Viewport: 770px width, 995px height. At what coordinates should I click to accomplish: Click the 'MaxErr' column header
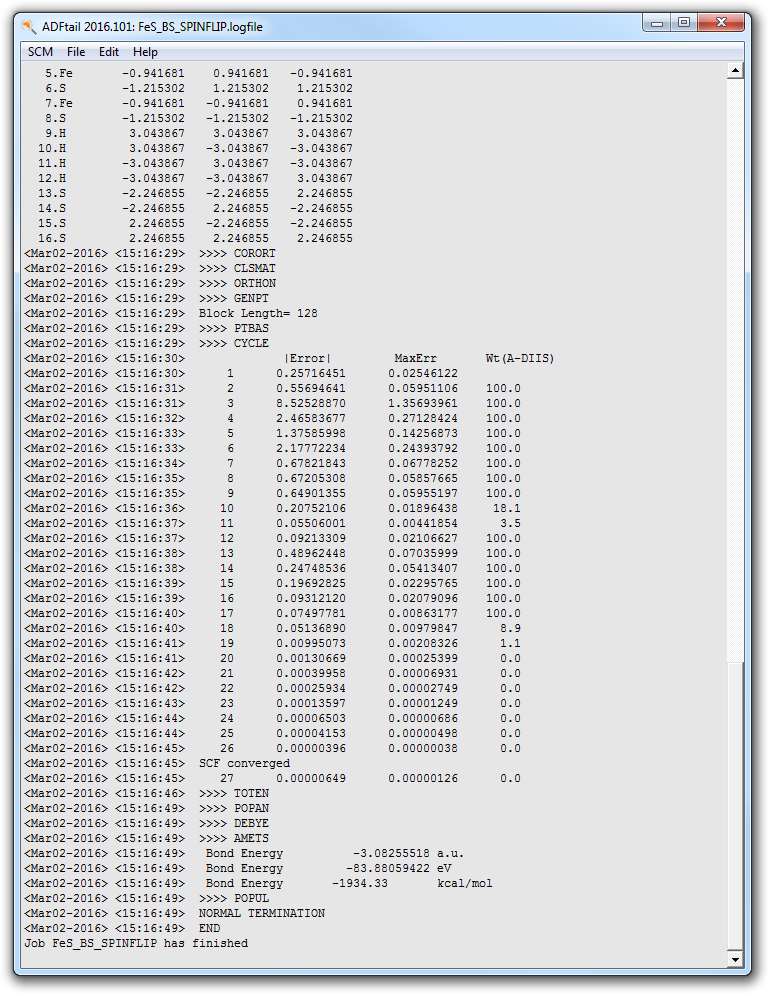tap(416, 359)
